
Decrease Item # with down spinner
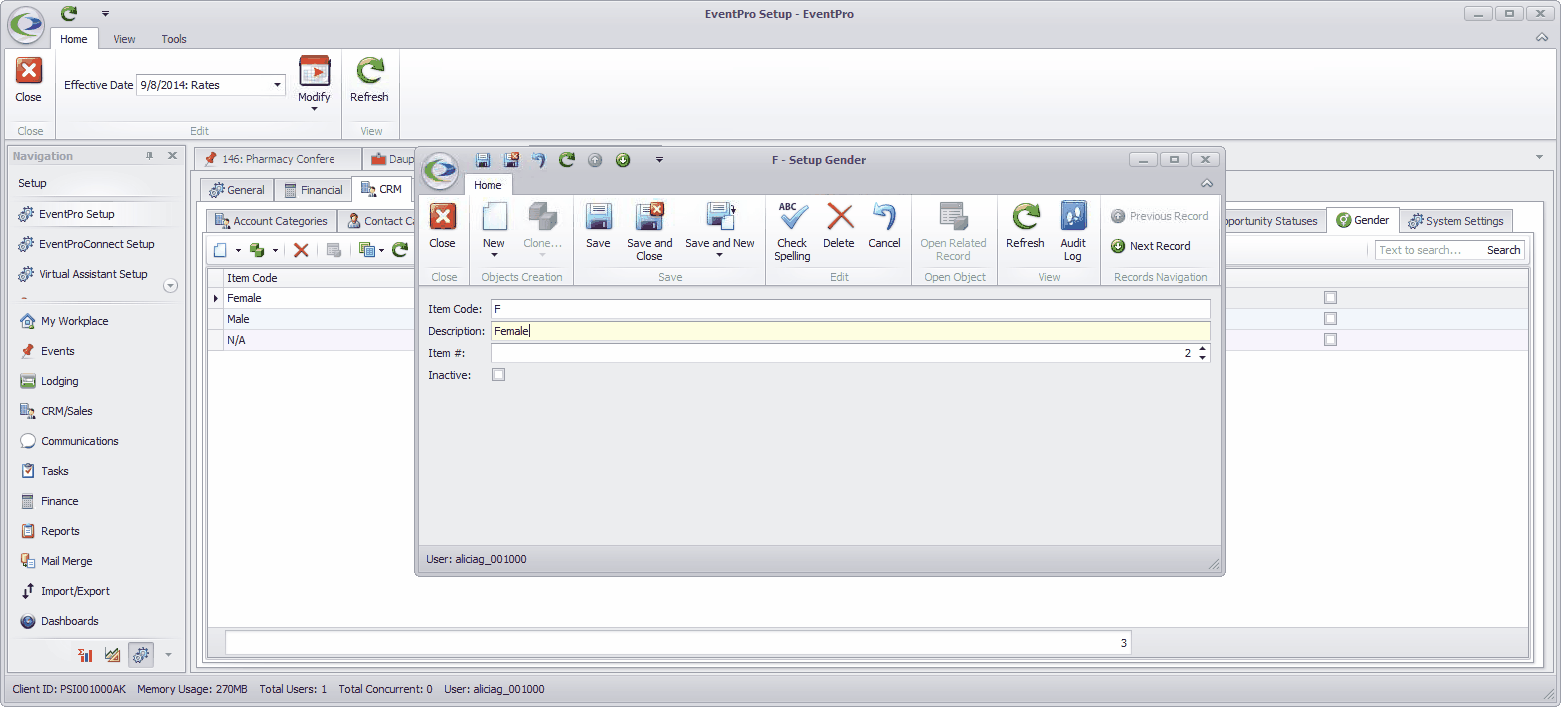1202,358
